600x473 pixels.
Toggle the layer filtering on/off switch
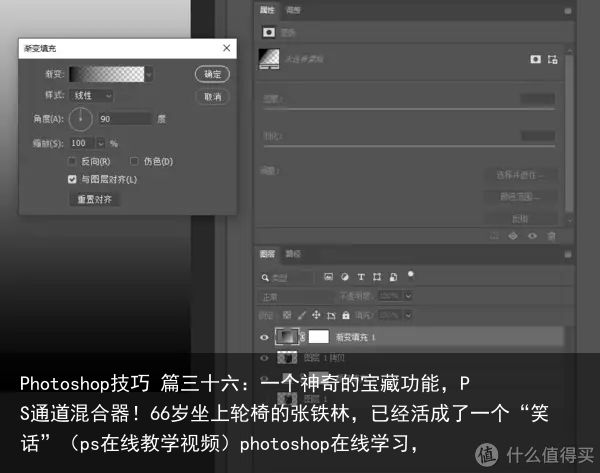tap(410, 275)
